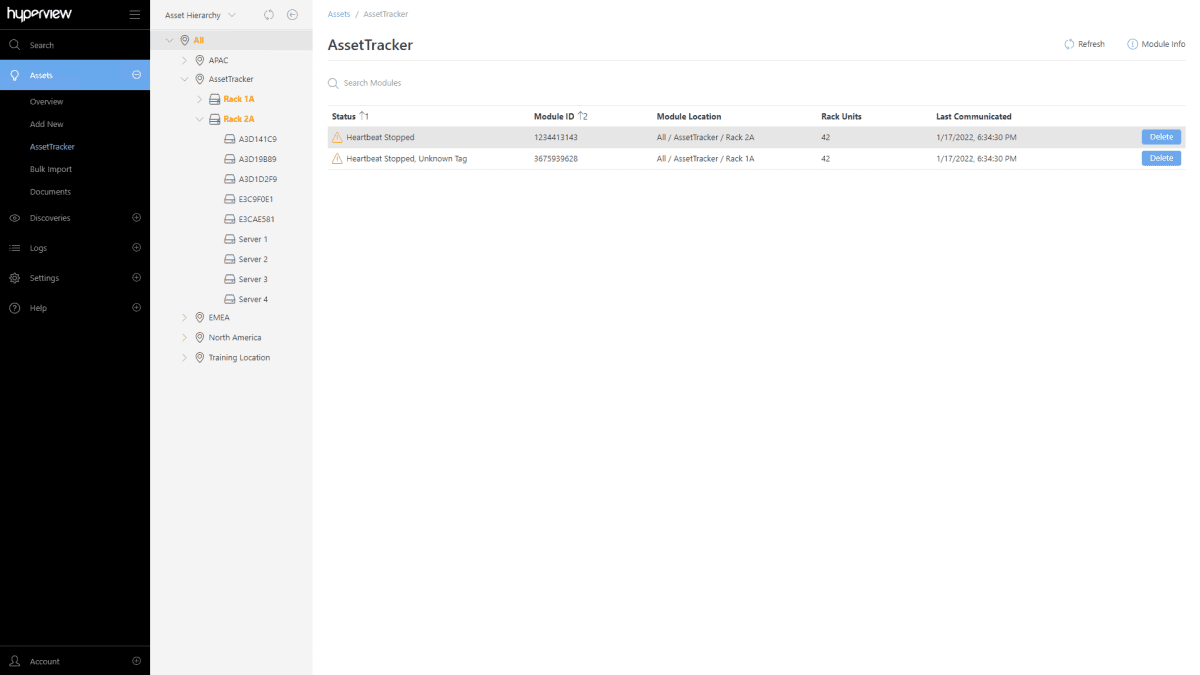Click the rack icon next to Rack 1A
This screenshot has width=1200, height=675.
click(x=213, y=99)
